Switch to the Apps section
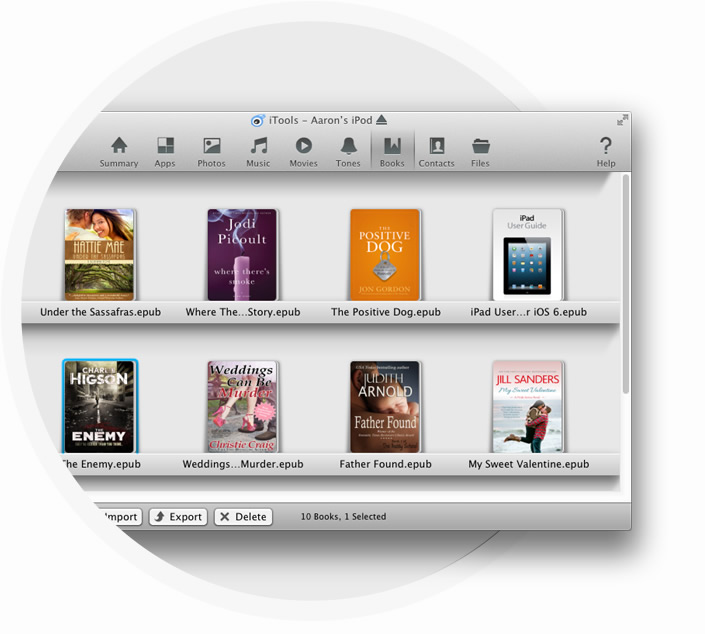 click(x=165, y=151)
